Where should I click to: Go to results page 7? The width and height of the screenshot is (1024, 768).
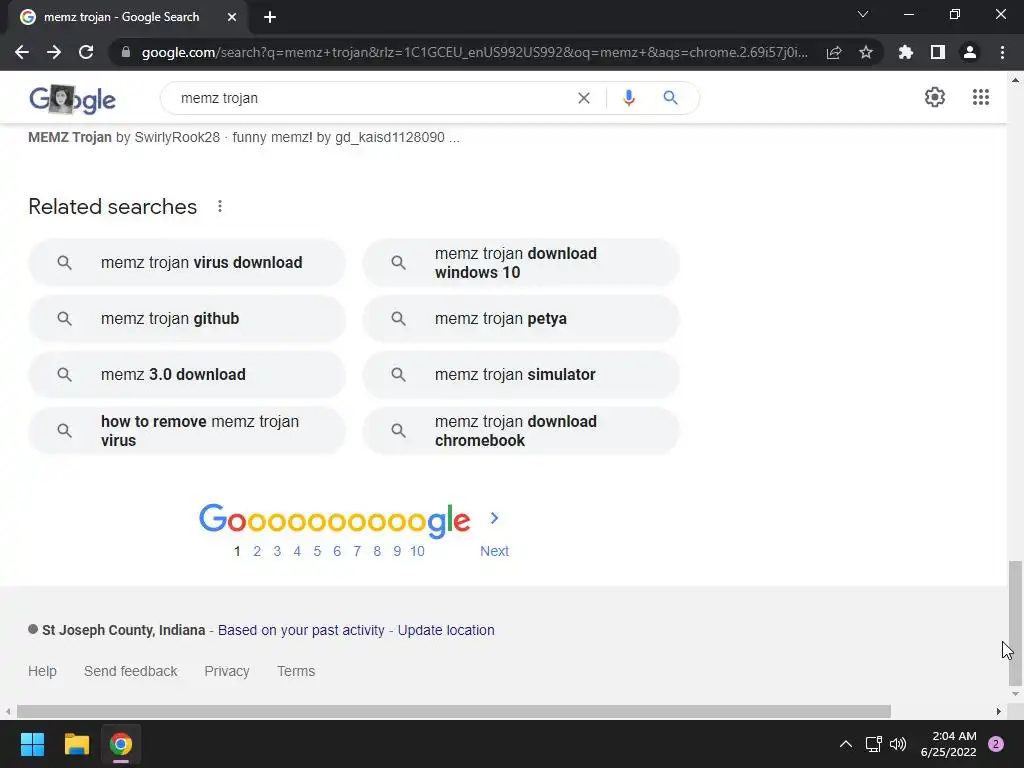click(x=357, y=551)
